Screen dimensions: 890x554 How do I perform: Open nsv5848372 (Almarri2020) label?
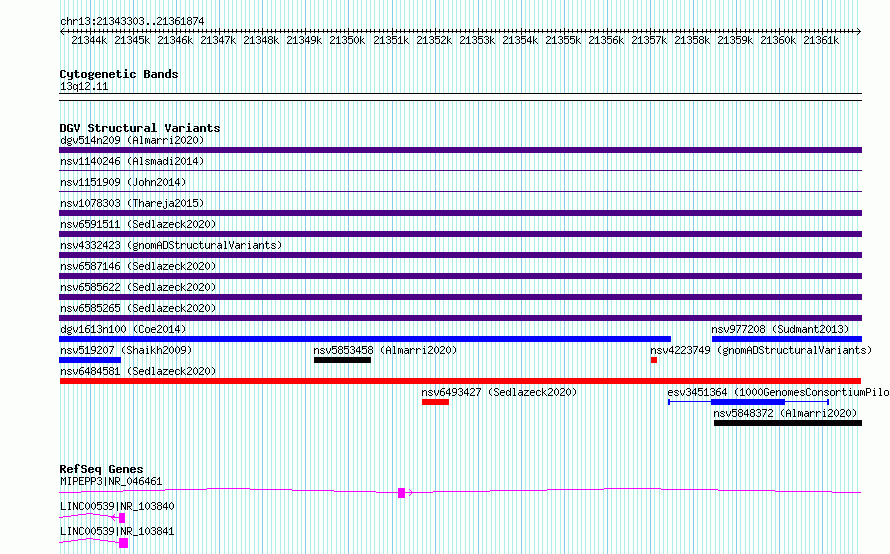785,413
